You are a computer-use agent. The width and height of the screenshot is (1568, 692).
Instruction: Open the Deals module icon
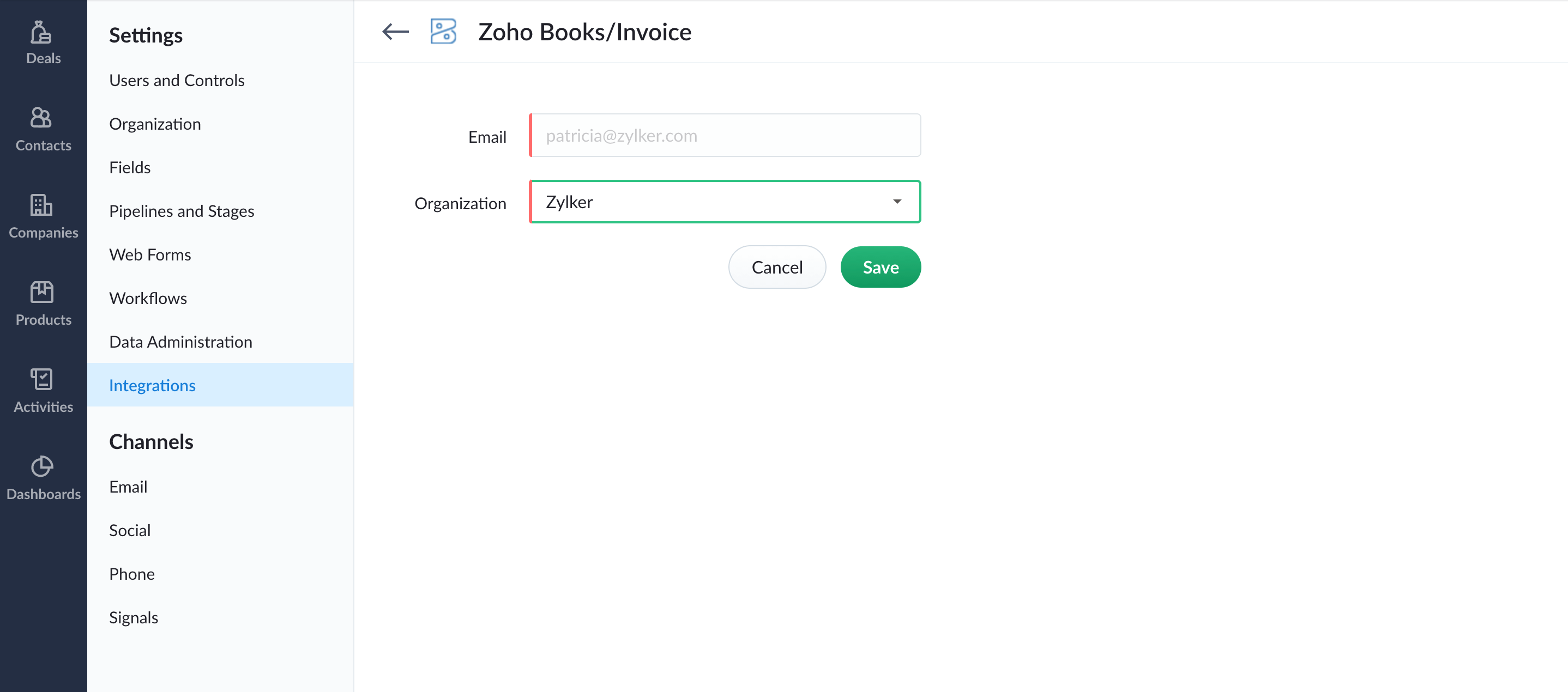coord(41,33)
